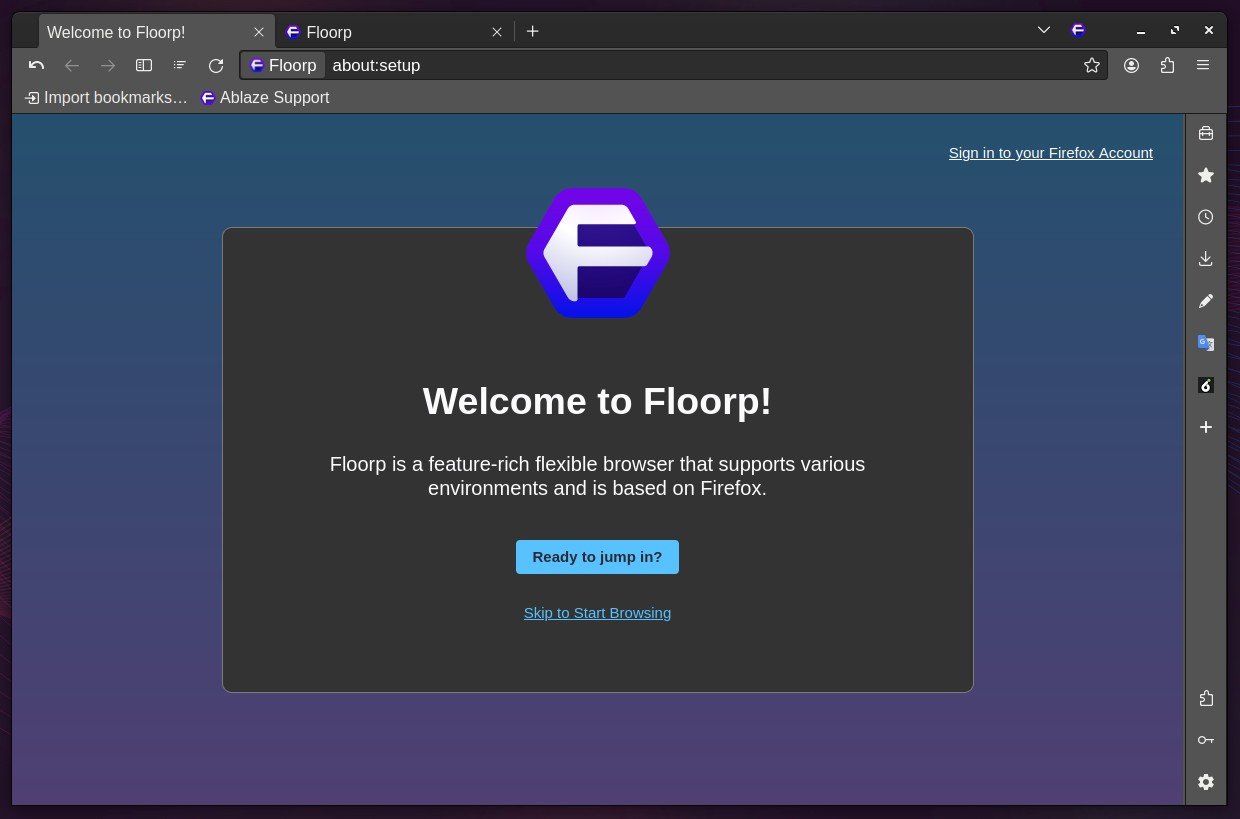This screenshot has height=819, width=1240.
Task: Open sidebar settings gear icon
Action: pyautogui.click(x=1205, y=782)
